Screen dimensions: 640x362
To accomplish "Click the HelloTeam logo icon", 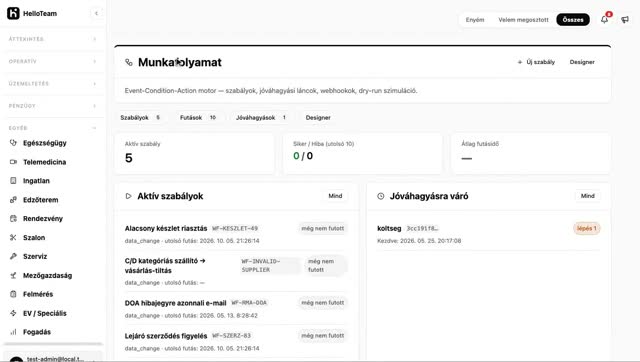I will pos(13,13).
